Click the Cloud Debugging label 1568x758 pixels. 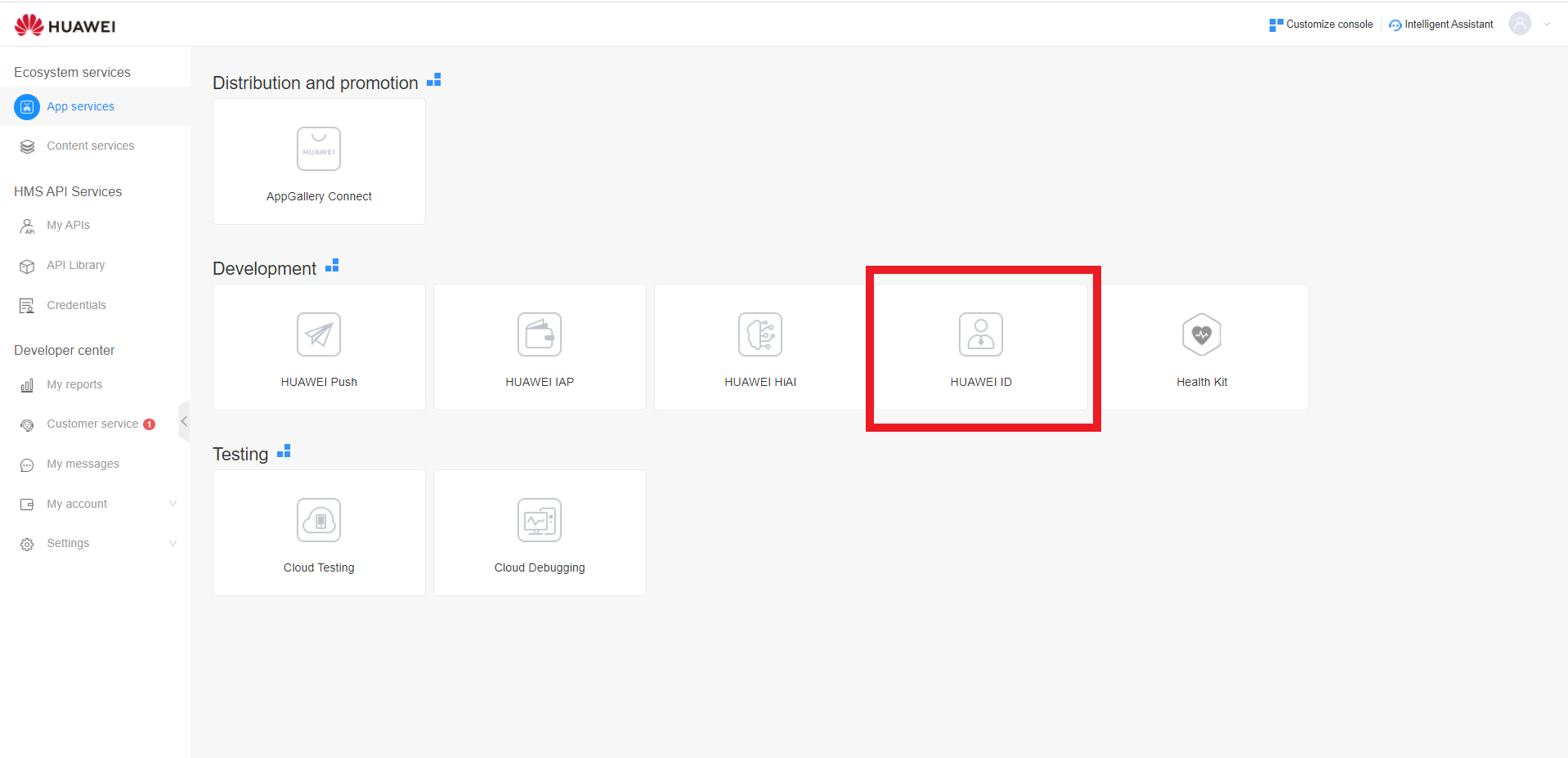(540, 567)
